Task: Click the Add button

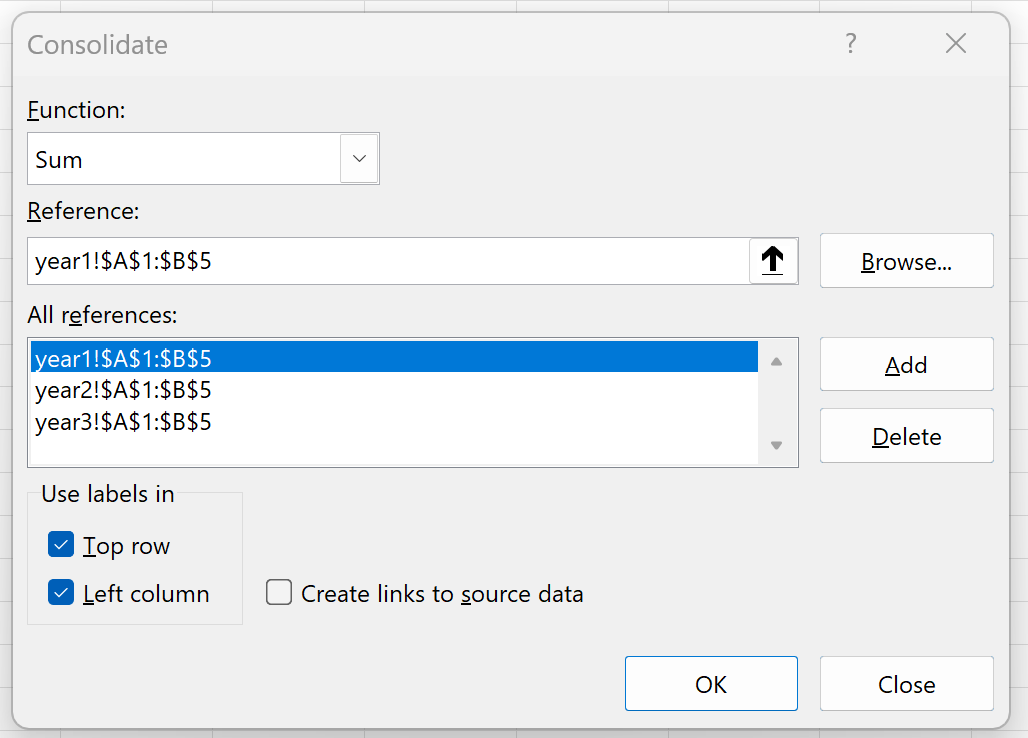Action: coord(906,364)
